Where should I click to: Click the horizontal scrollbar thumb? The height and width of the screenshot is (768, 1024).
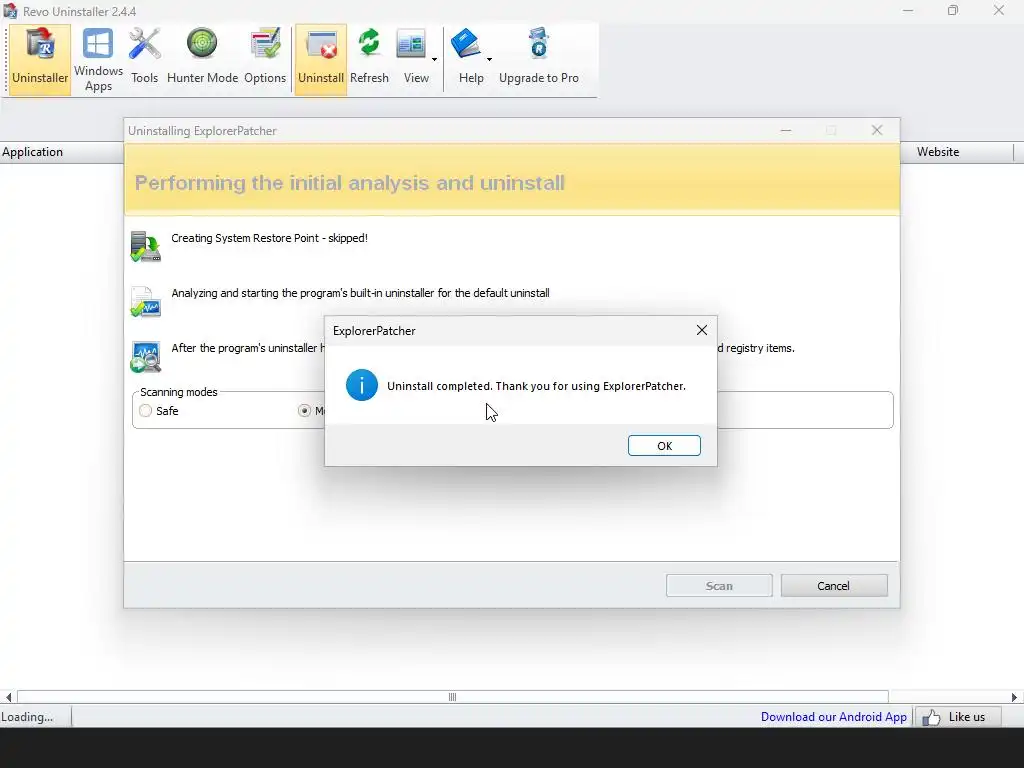tap(453, 697)
